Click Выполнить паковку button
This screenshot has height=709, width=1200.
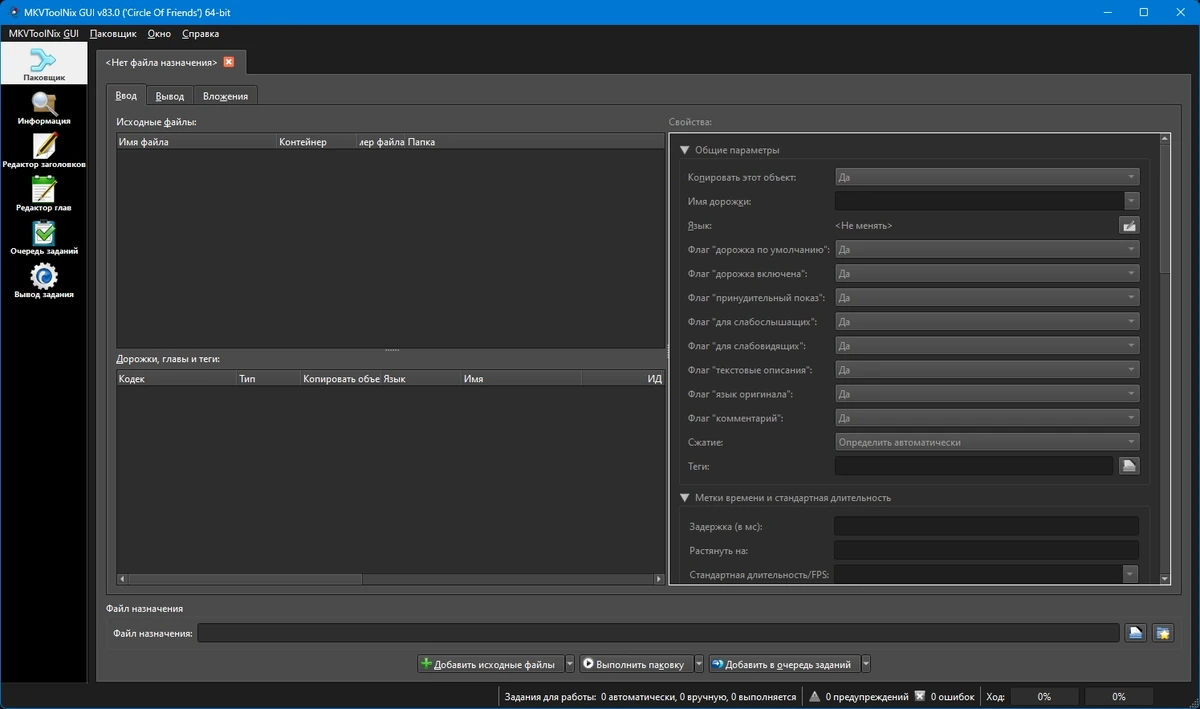click(x=636, y=664)
